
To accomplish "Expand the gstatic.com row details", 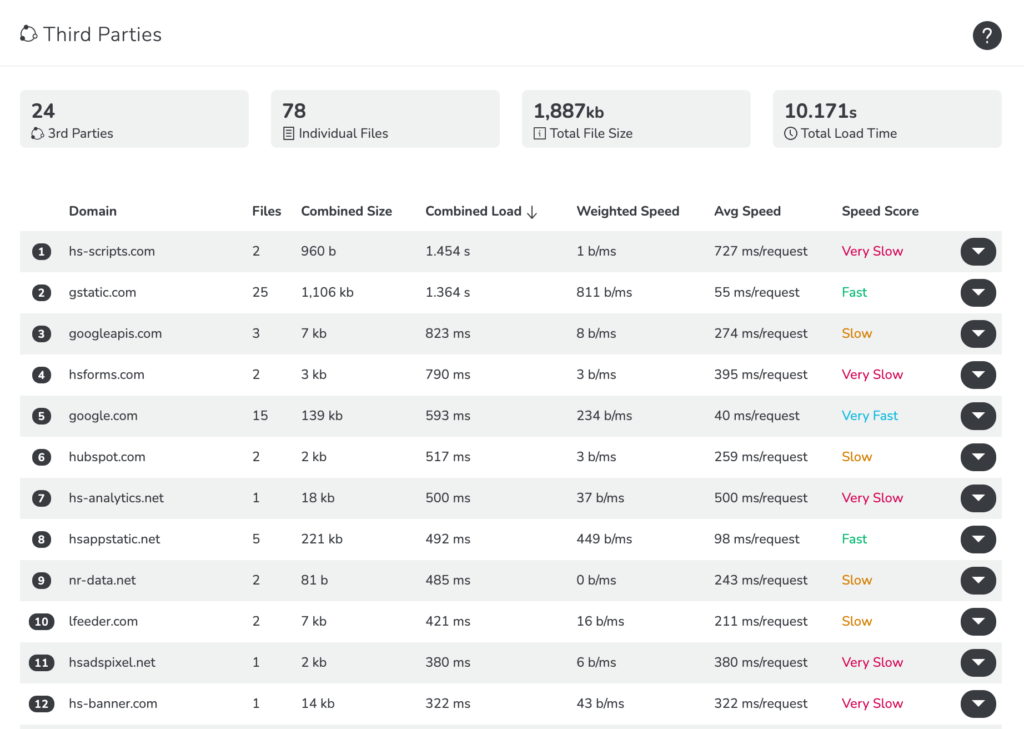I will tap(978, 293).
